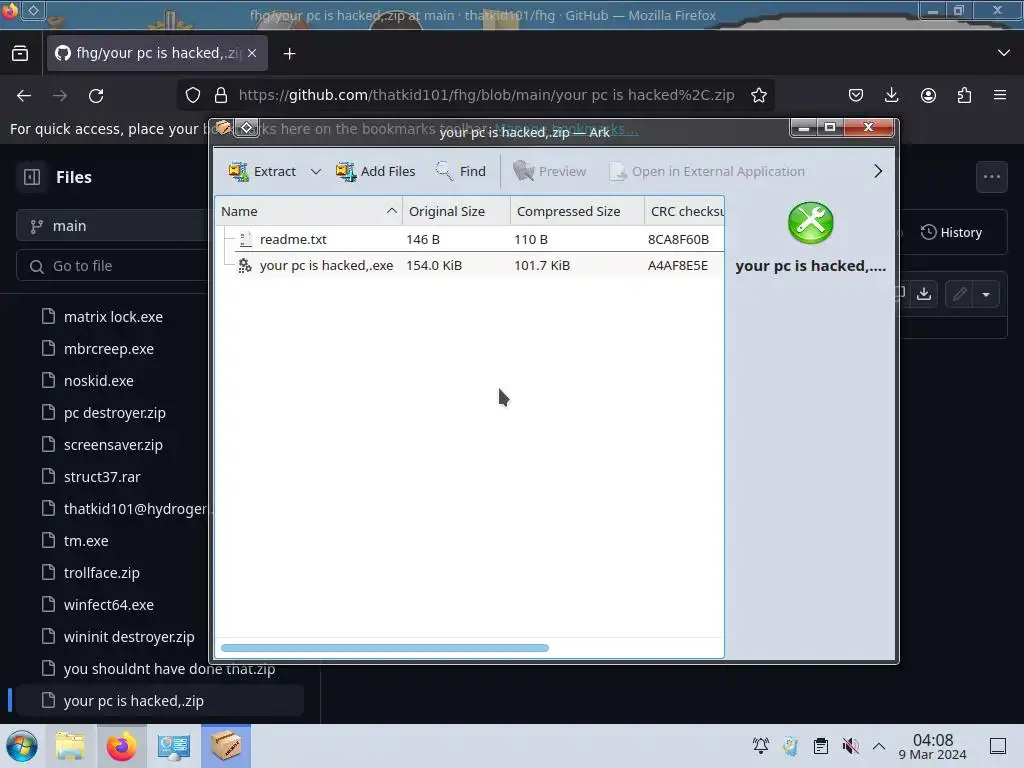
Task: Sort by CRC checksum column
Action: click(684, 211)
